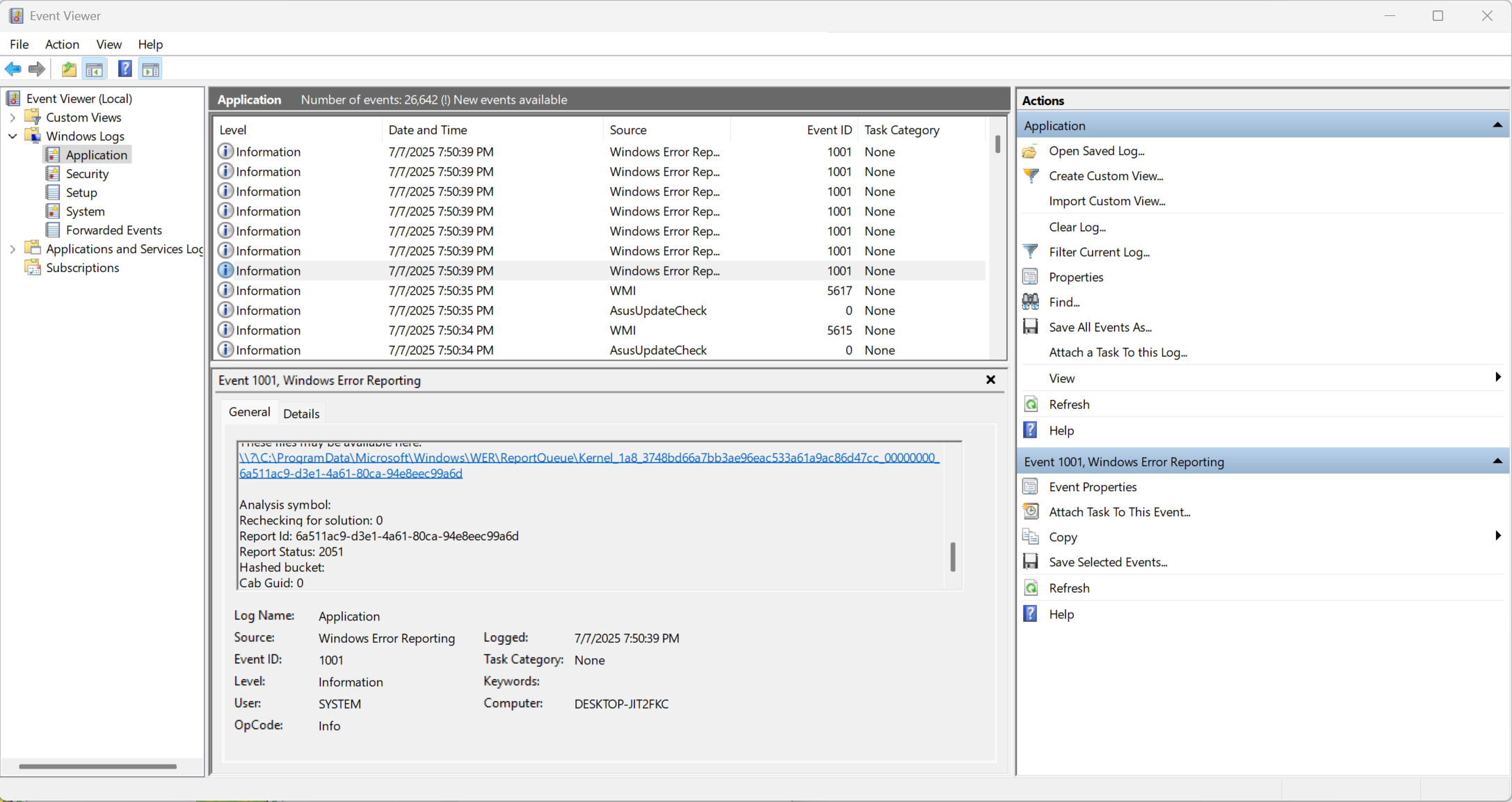Open the View submenu arrow in Actions
This screenshot has height=802, width=1512.
click(x=1497, y=377)
